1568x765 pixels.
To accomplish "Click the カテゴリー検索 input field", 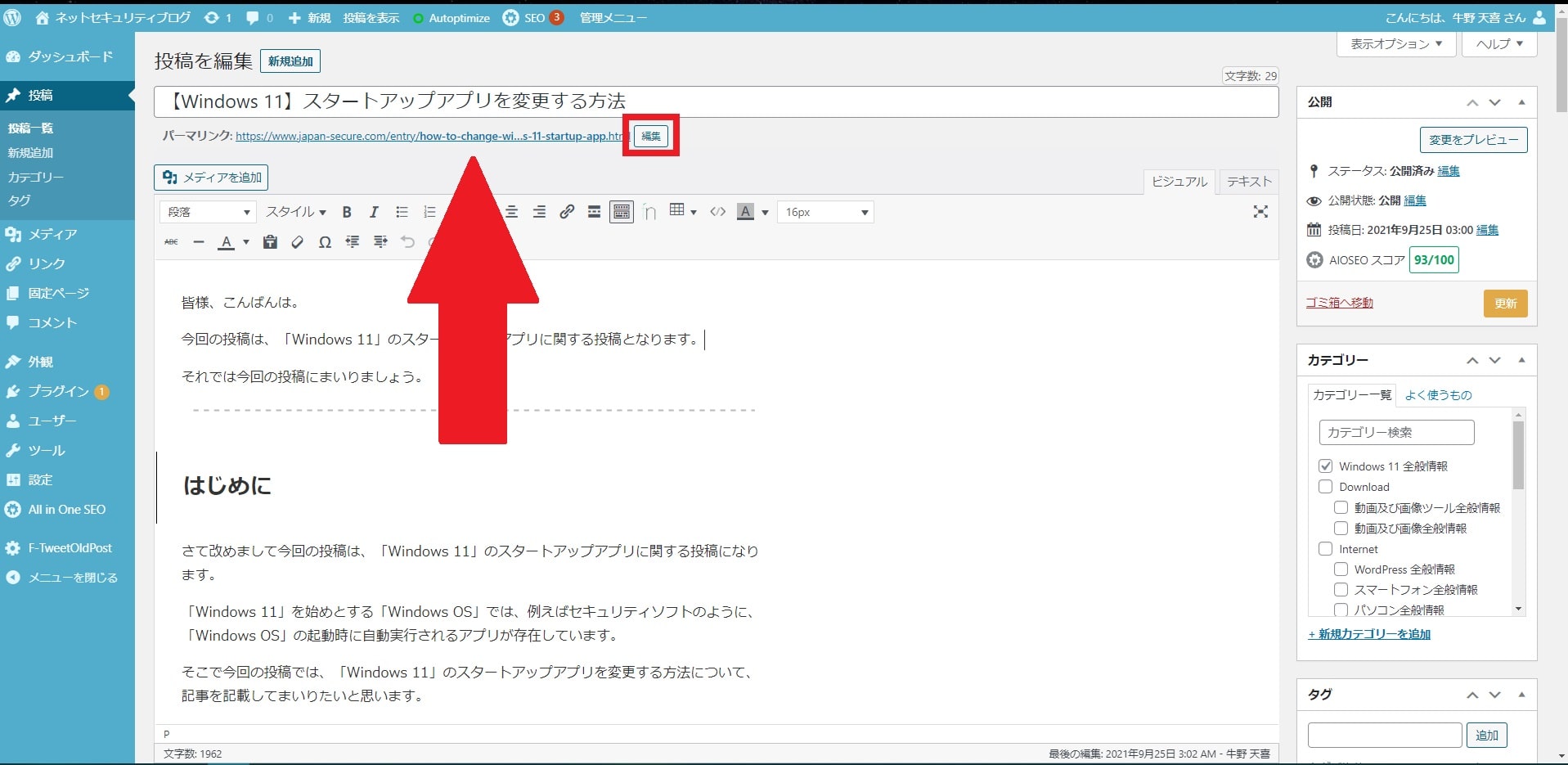I will (x=1396, y=432).
